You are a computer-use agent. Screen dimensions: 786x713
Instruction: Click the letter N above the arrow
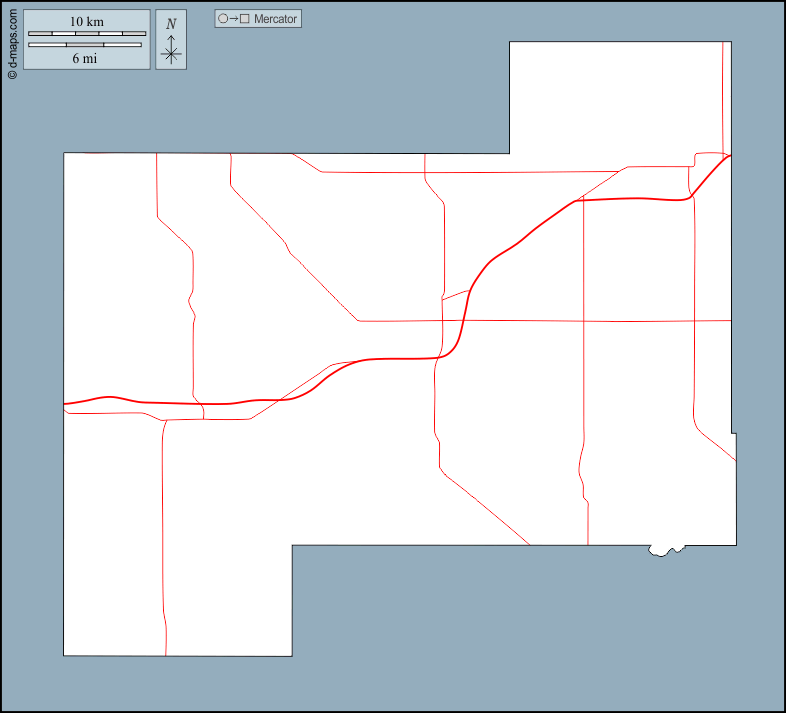click(x=171, y=23)
